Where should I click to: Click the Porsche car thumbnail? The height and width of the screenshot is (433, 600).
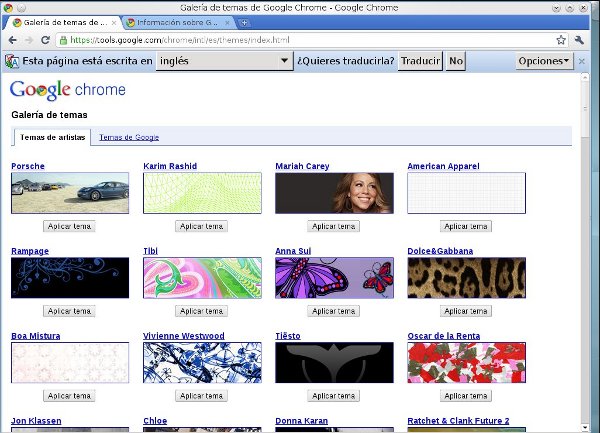70,193
